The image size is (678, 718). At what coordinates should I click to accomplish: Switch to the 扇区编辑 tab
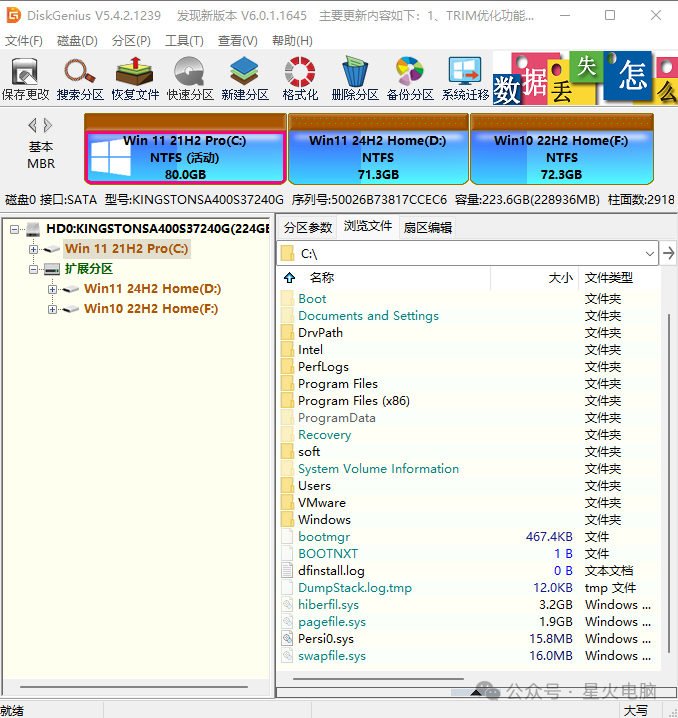pos(428,228)
